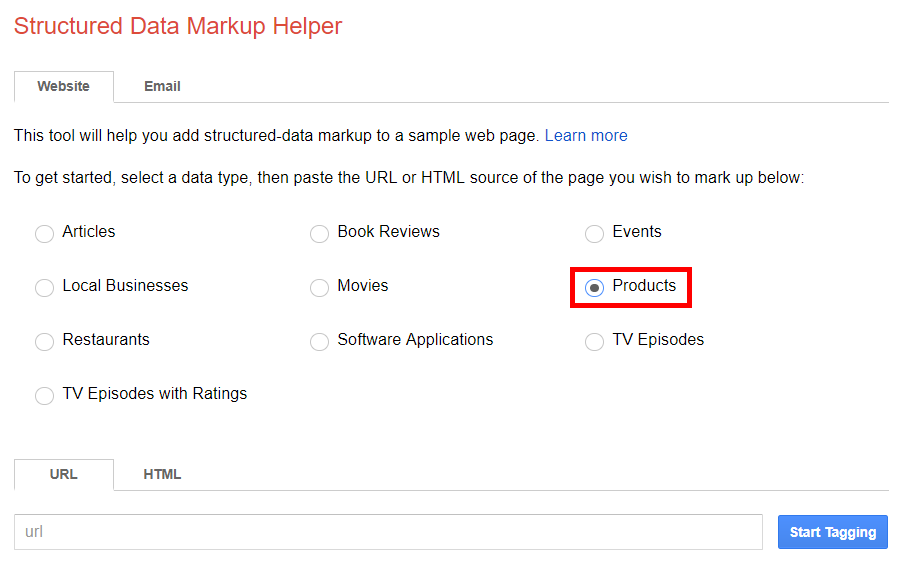Select the Movies radio button
The height and width of the screenshot is (561, 903).
click(320, 287)
